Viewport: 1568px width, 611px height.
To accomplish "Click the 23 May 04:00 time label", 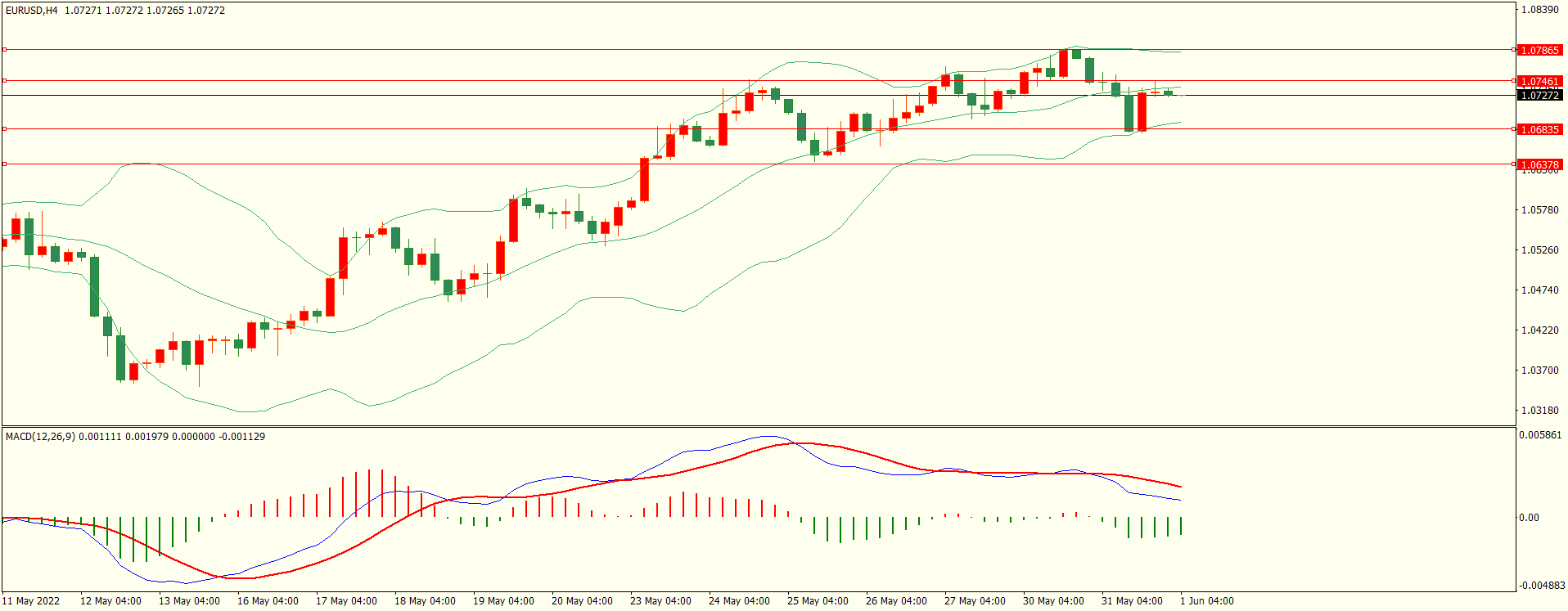I will [660, 601].
